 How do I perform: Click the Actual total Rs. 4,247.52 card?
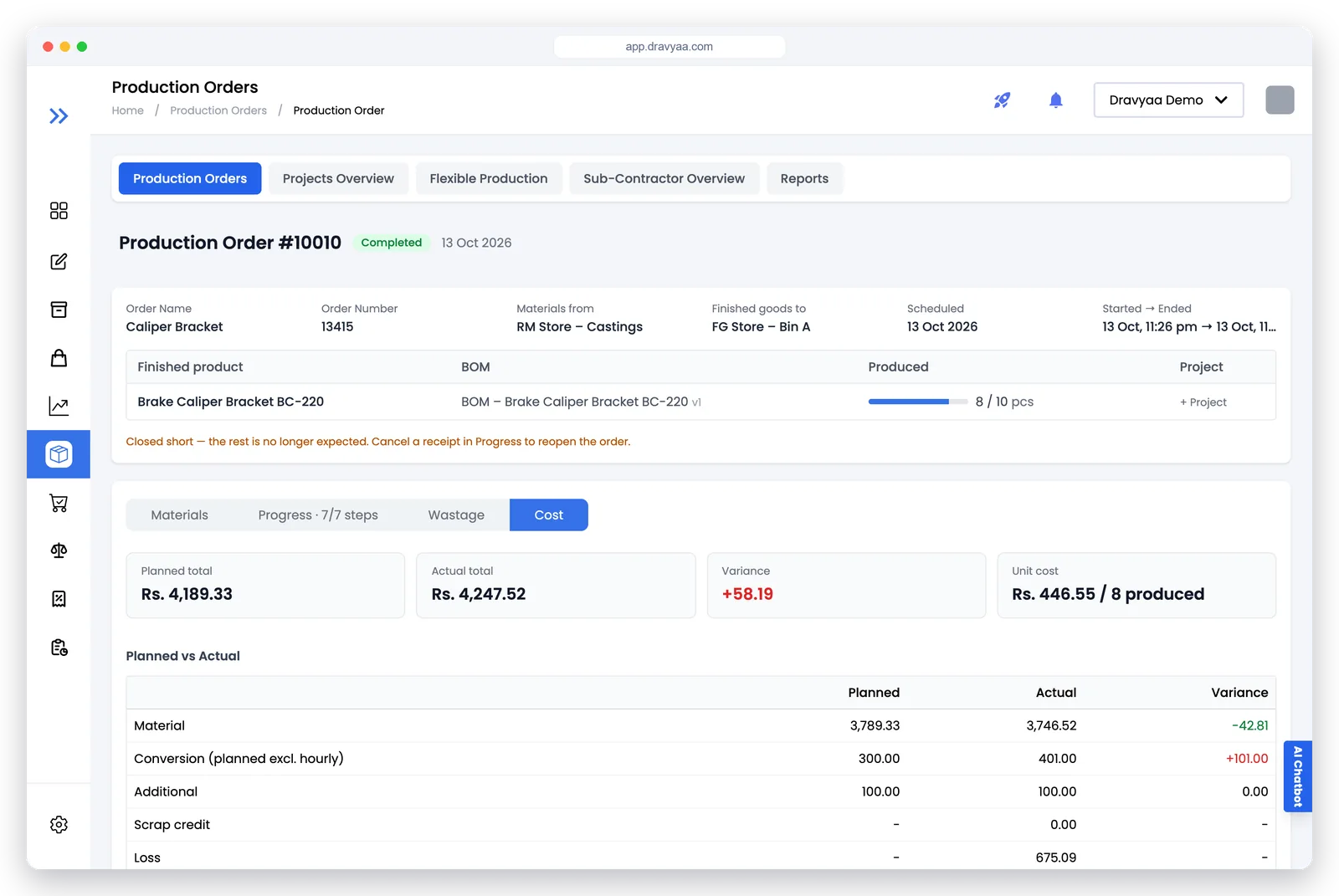click(556, 586)
